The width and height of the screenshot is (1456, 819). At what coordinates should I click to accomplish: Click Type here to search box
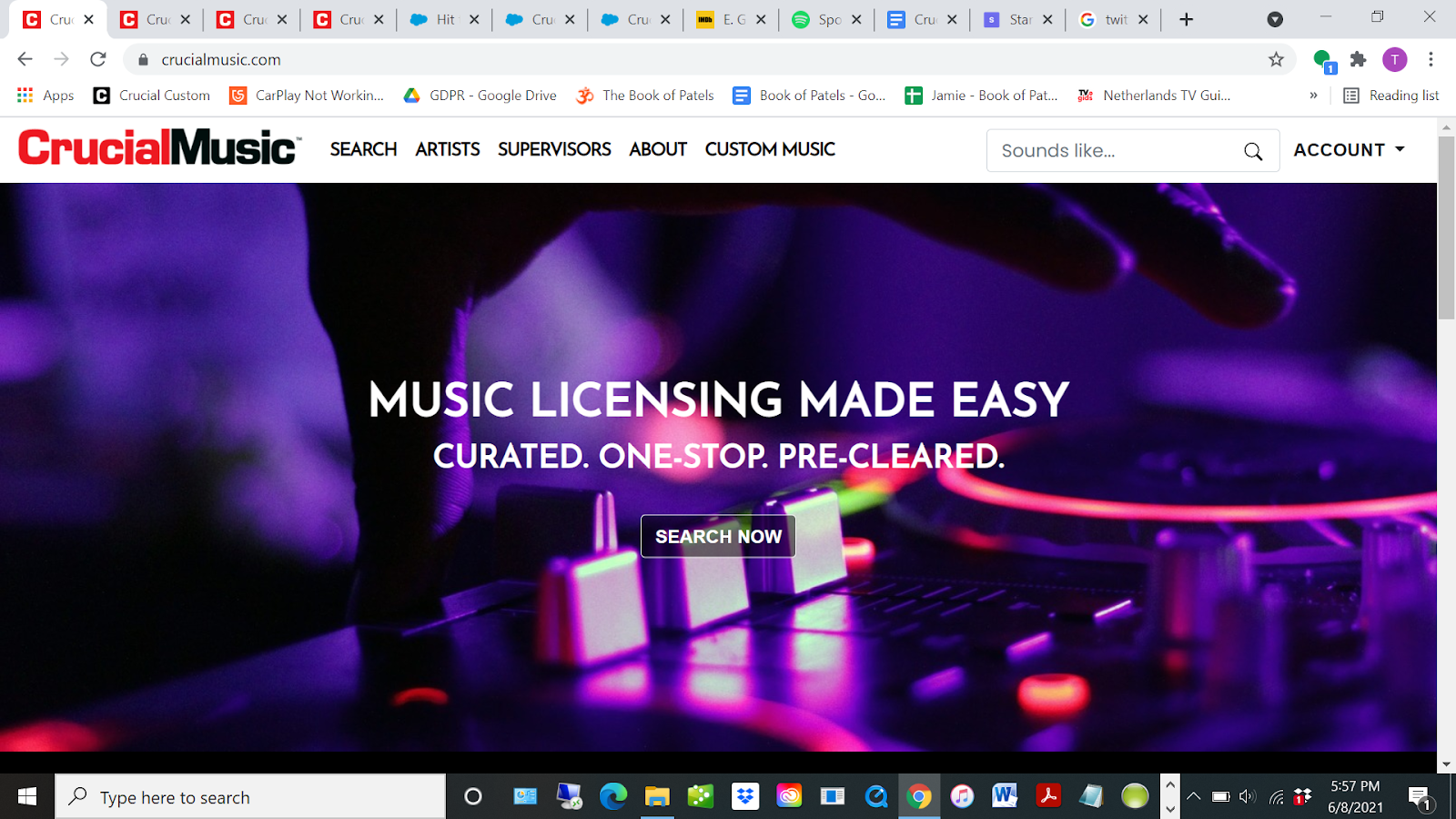pos(251,797)
